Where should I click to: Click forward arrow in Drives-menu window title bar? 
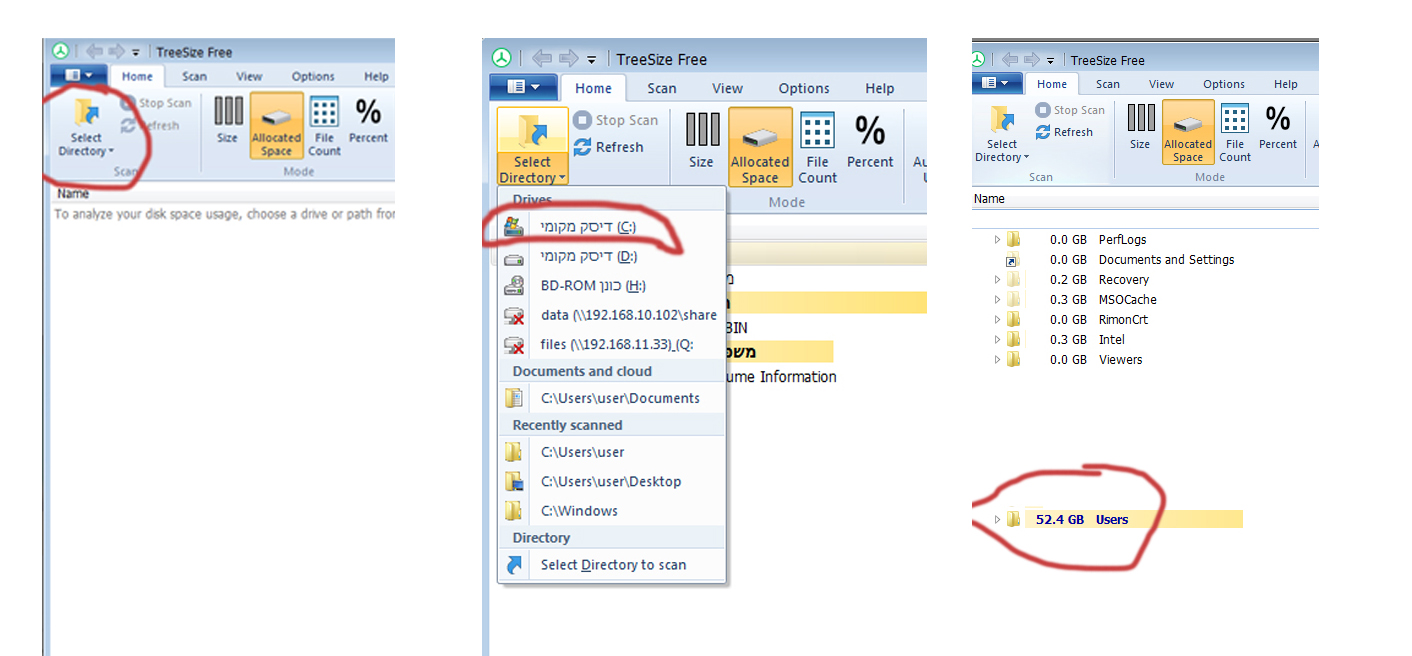click(568, 59)
